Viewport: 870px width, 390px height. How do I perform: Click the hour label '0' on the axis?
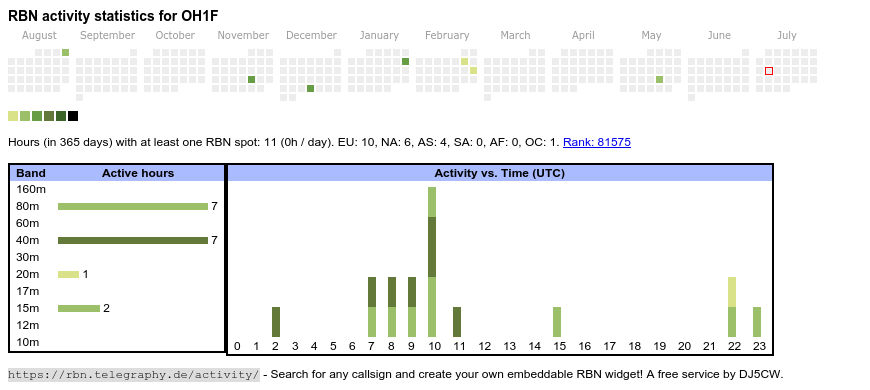coord(237,346)
